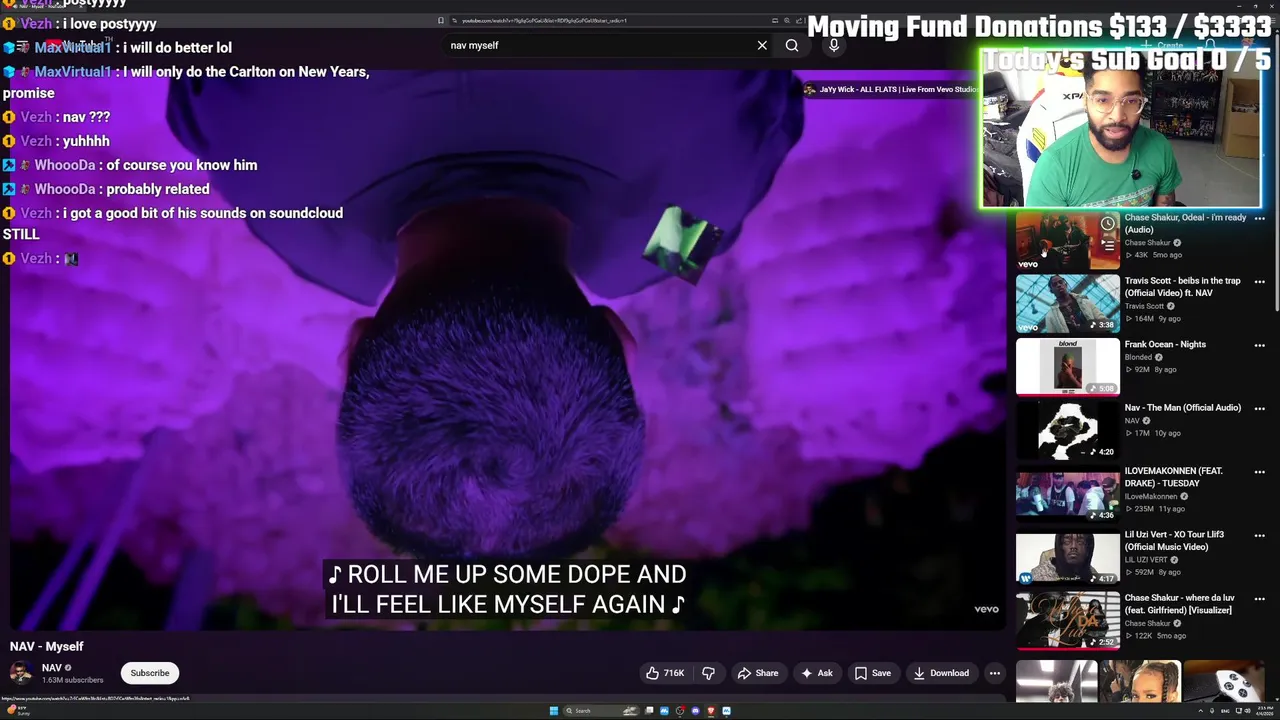Add Chase Shakur I'm ready to queue
Screen dimensions: 1280x720
(1107, 244)
